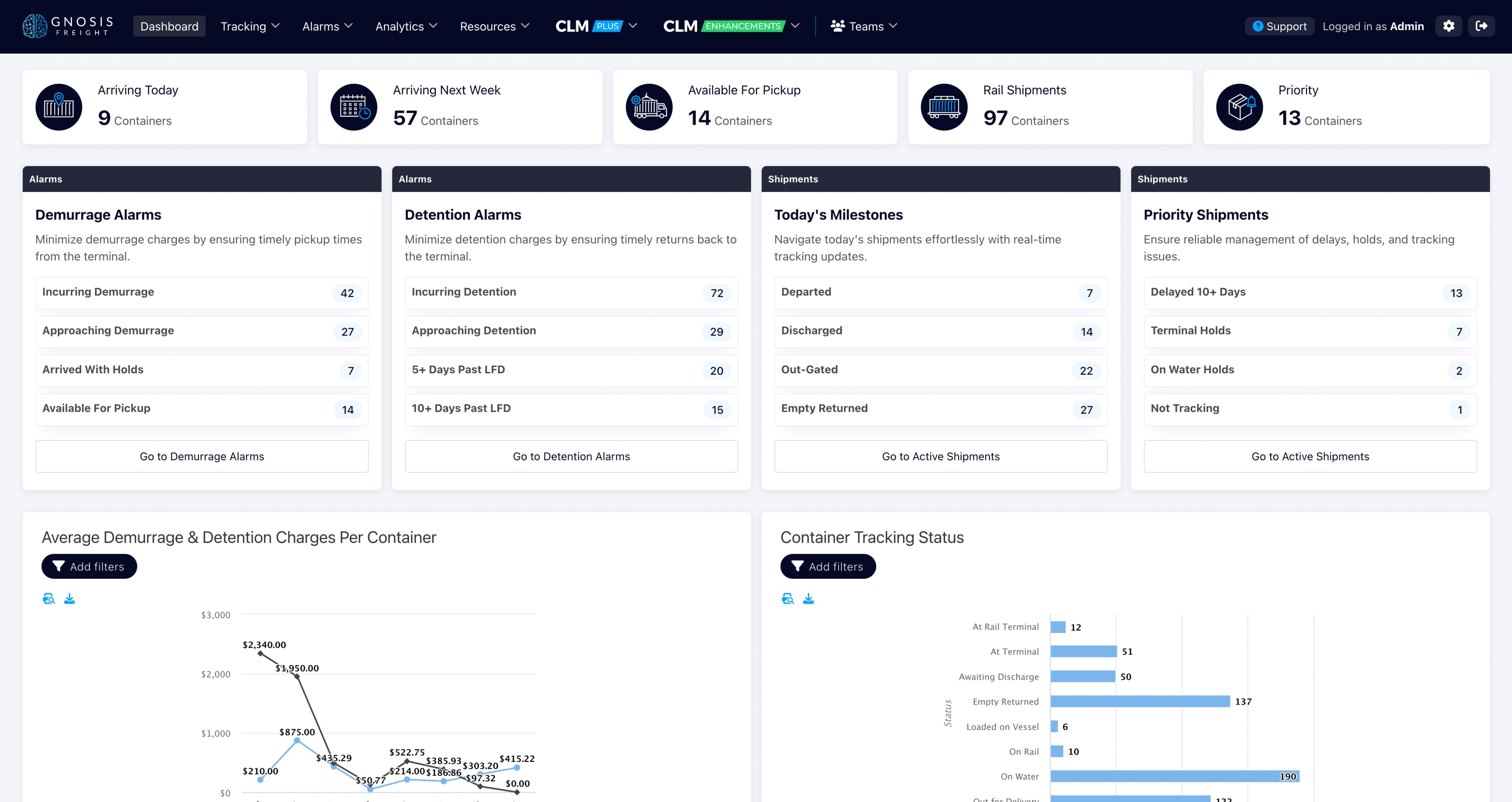
Task: Open Add filters for Container Tracking Status
Action: pos(827,566)
